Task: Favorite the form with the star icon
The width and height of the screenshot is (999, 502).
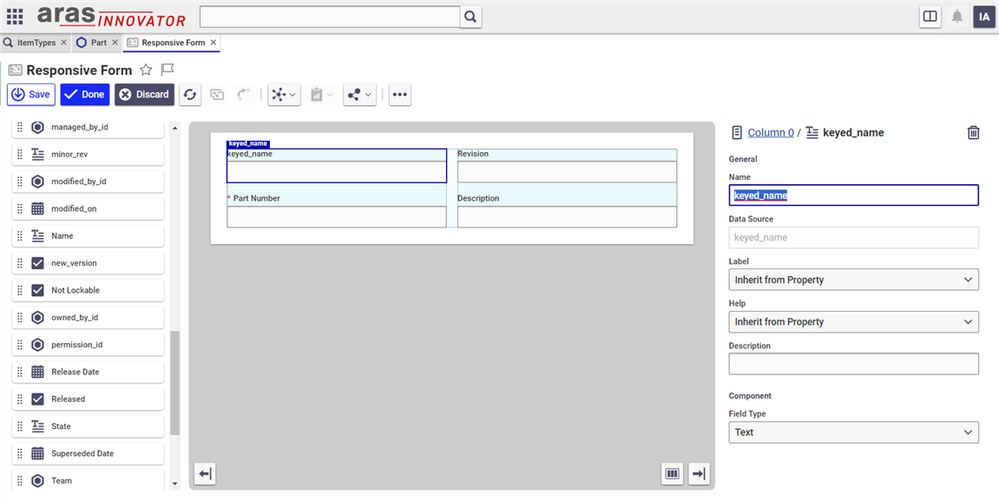Action: point(146,70)
